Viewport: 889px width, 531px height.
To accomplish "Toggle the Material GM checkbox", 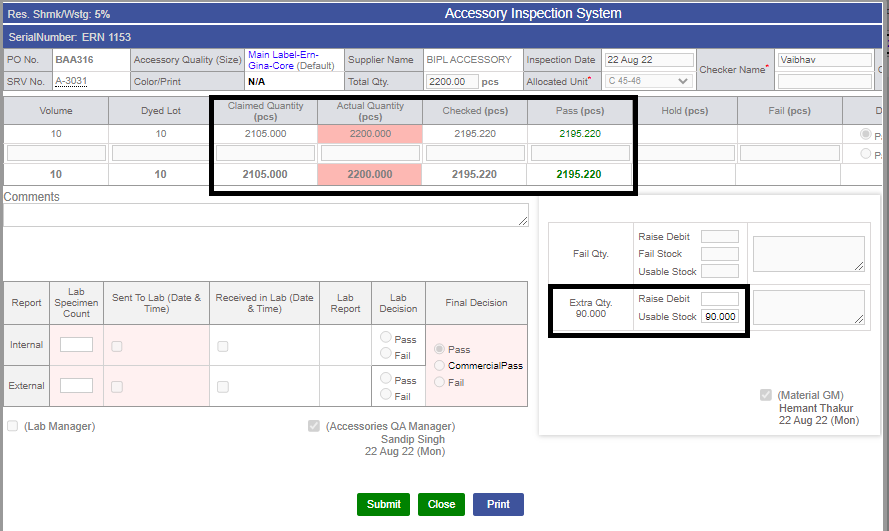I will pos(765,395).
